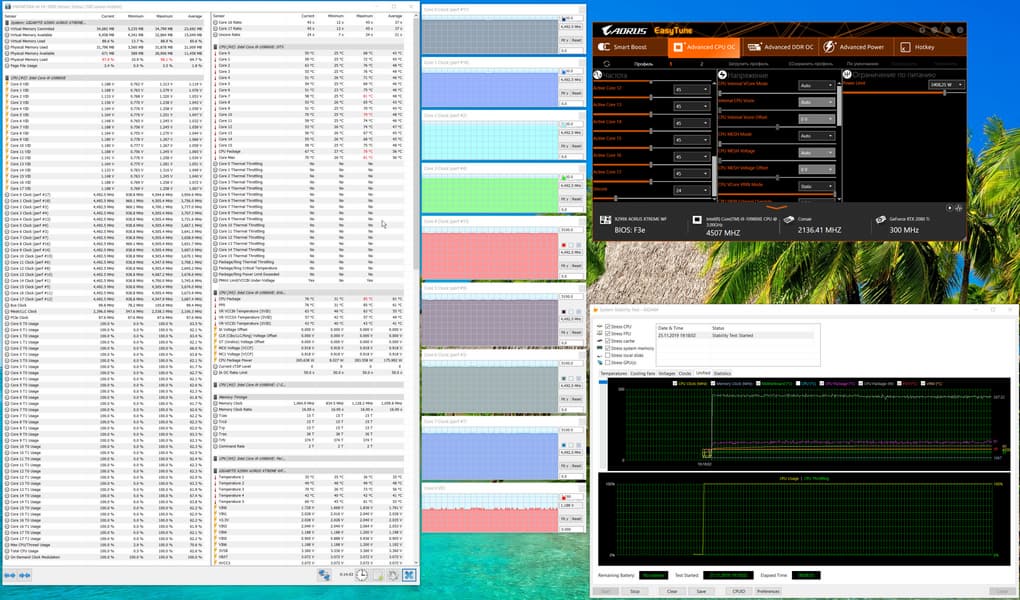Click HWiNFO blue close X icon
This screenshot has height=600, width=1020.
tap(409, 575)
